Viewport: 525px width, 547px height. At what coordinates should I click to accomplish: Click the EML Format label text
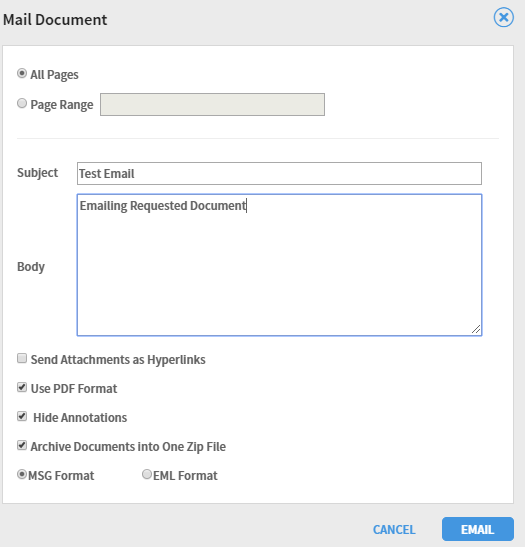[x=185, y=475]
